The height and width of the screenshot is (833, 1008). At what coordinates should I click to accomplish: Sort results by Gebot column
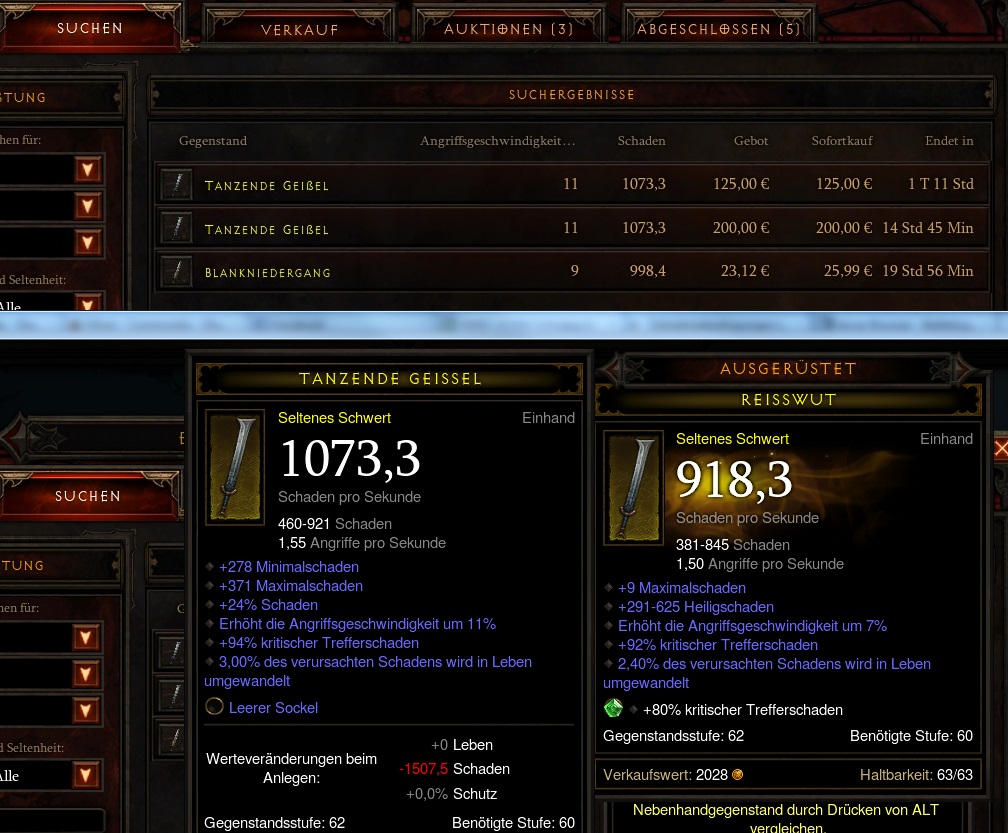coord(750,141)
